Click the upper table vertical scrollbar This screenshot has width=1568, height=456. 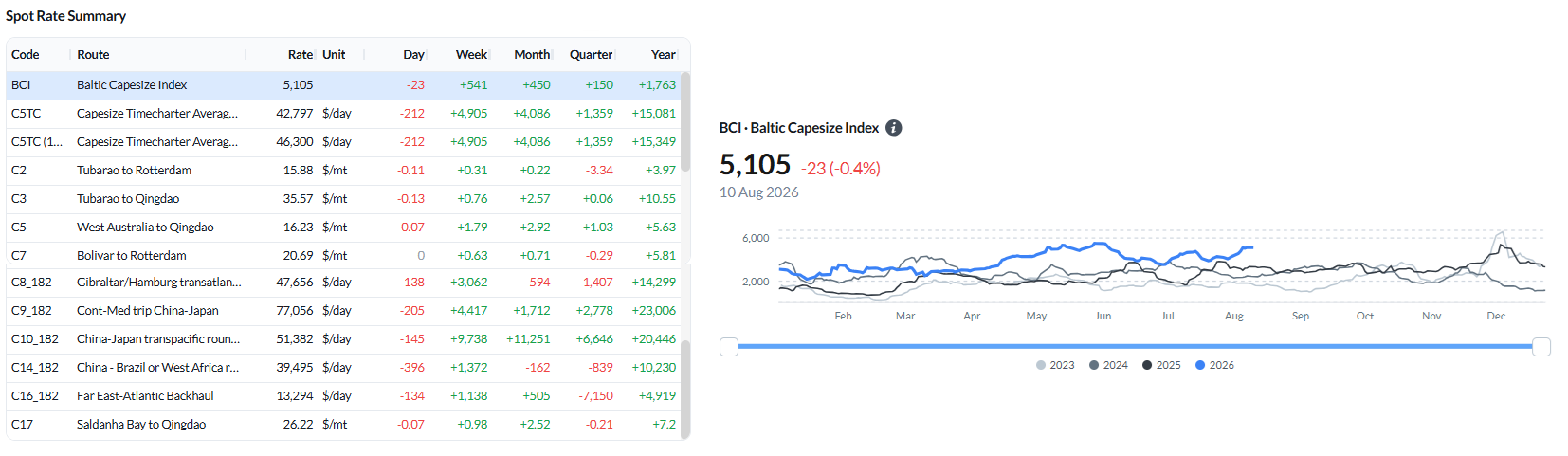(685, 121)
